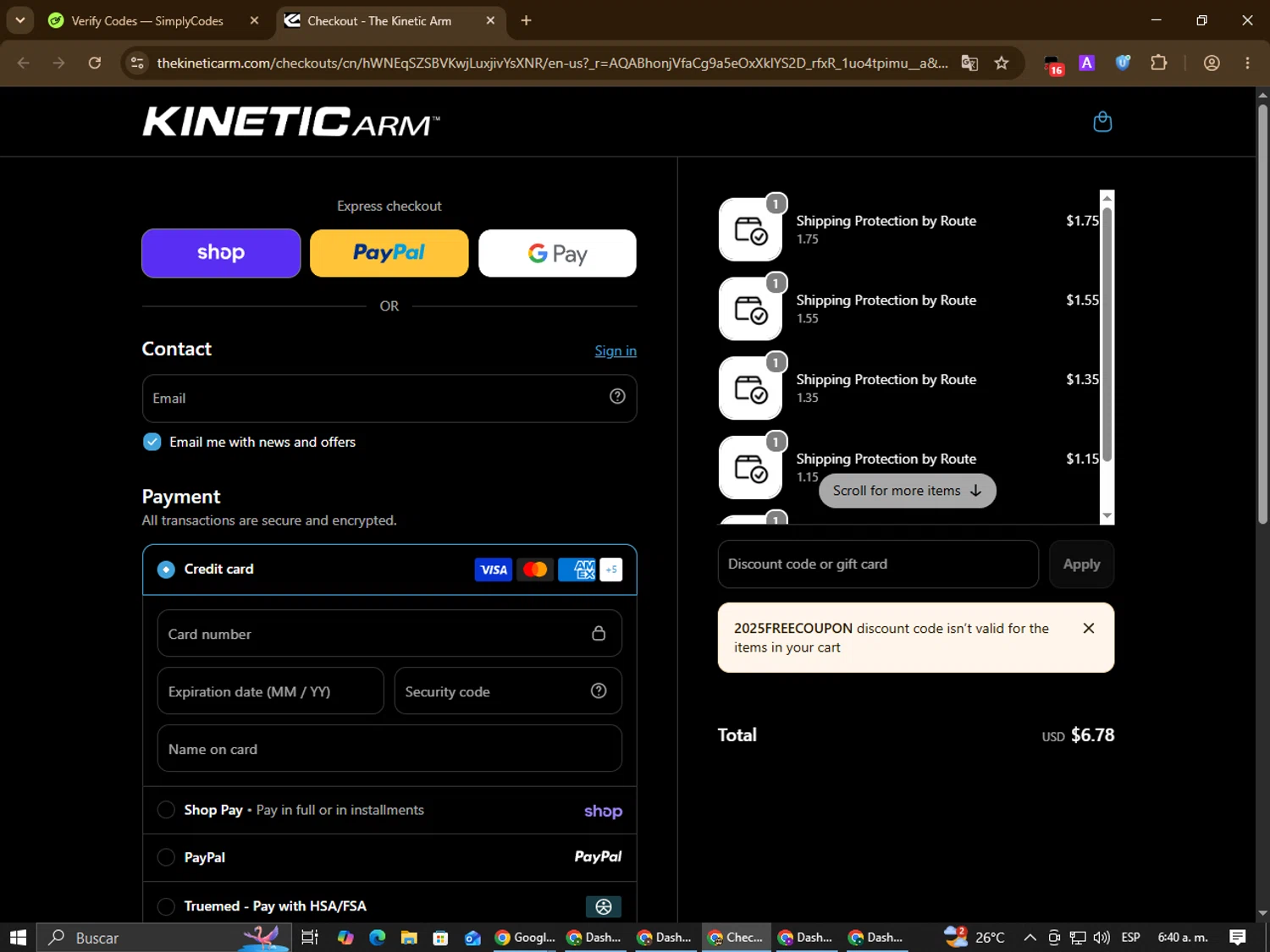Click the page vertical scrollbar
This screenshot has height=952, width=1270.
click(1262, 313)
